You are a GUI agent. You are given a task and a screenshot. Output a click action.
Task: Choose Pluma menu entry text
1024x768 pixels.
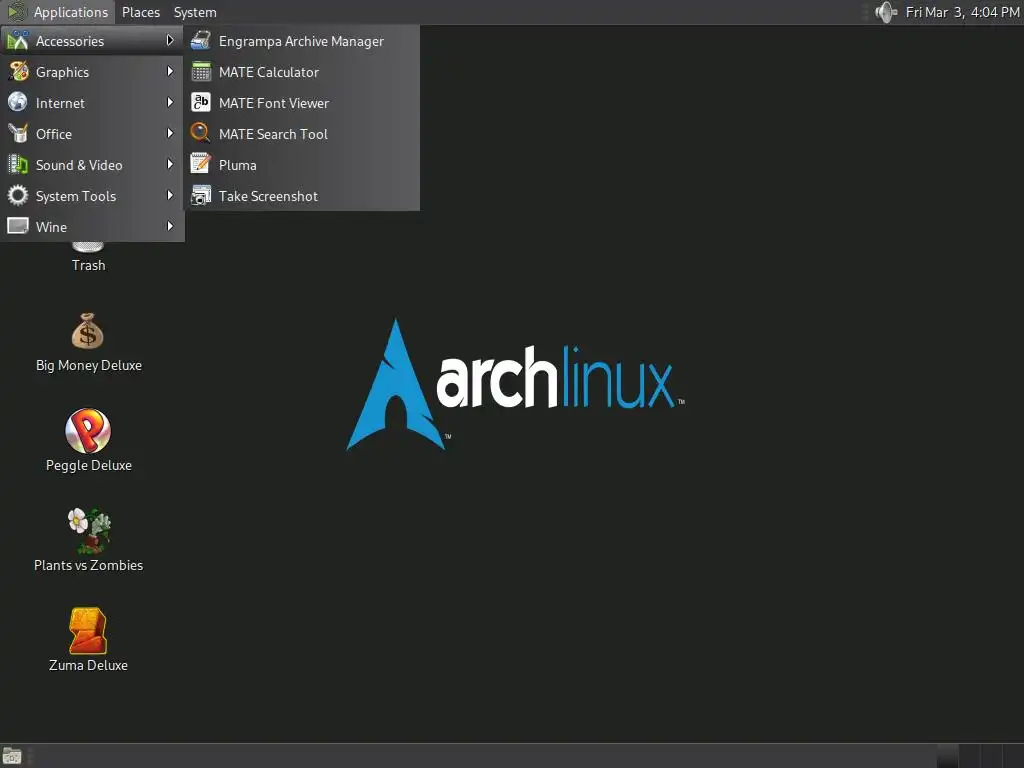click(238, 165)
